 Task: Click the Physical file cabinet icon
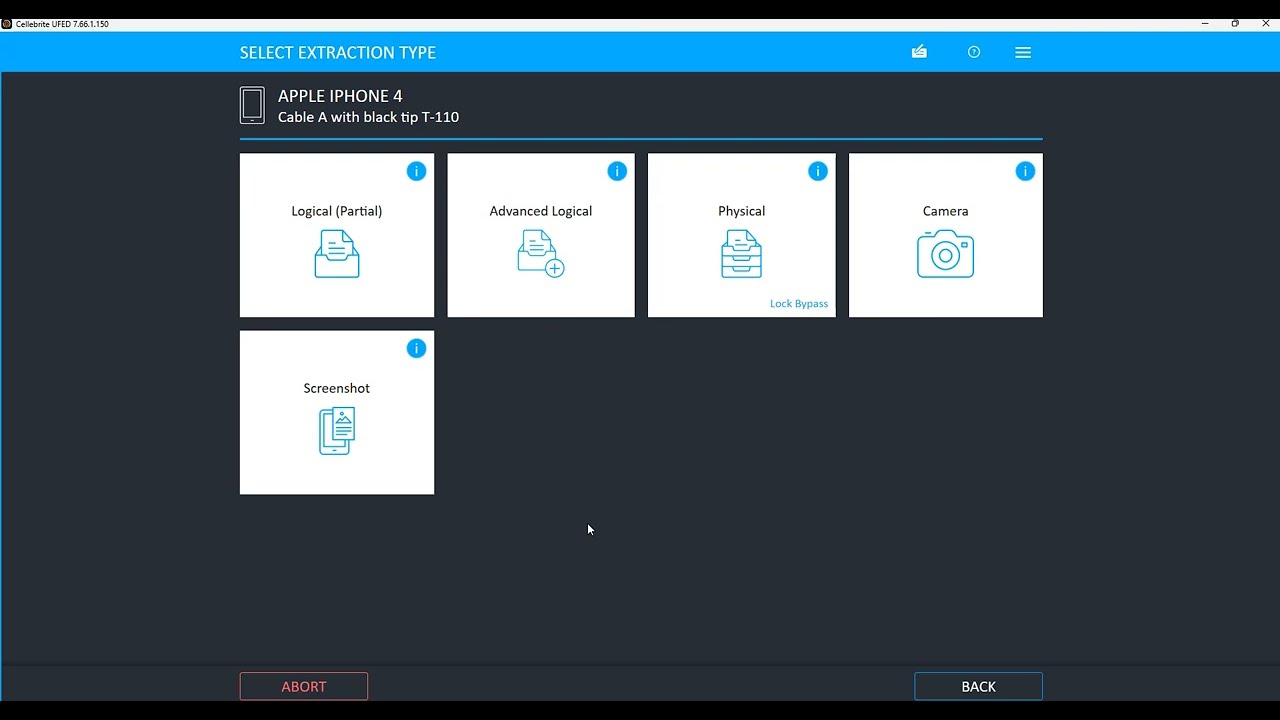coord(741,254)
